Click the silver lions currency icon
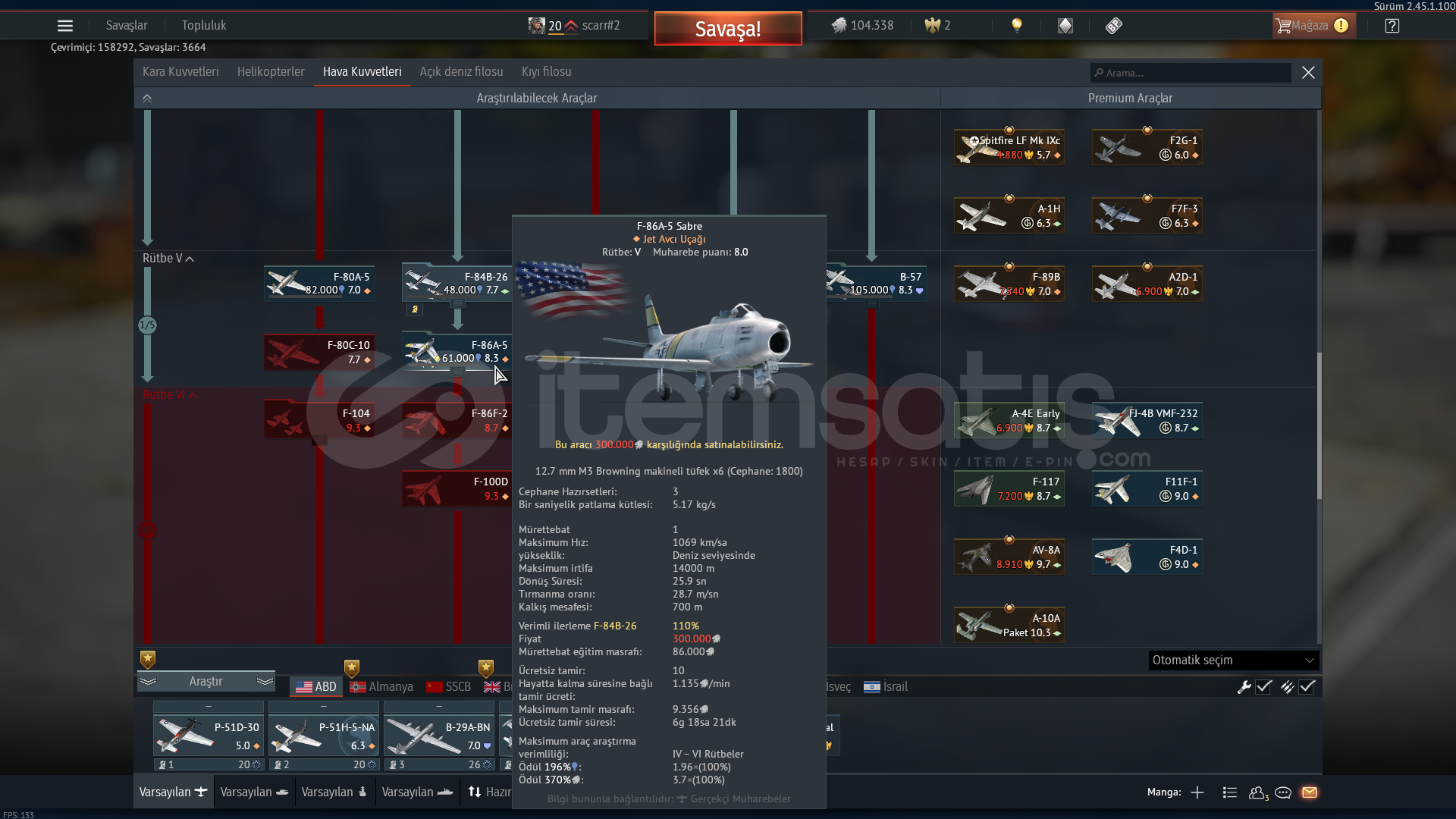Viewport: 1456px width, 819px height. (x=839, y=26)
